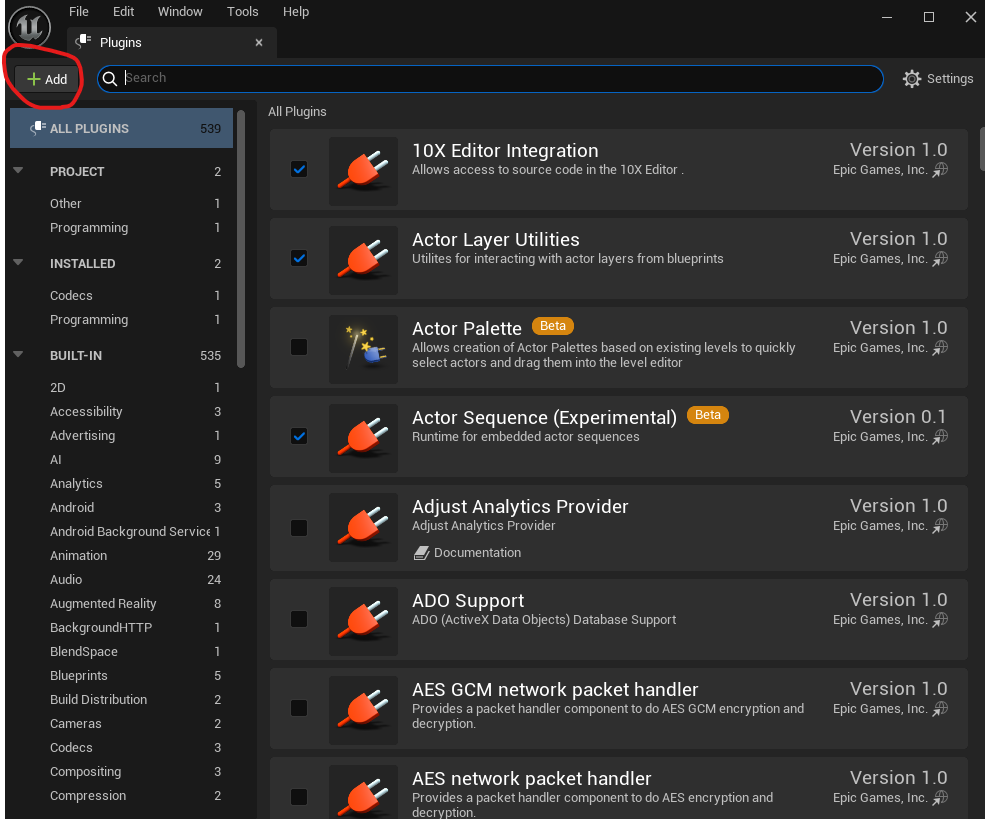Click the Adjust Analytics Provider plug icon
The height and width of the screenshot is (819, 985).
[363, 527]
